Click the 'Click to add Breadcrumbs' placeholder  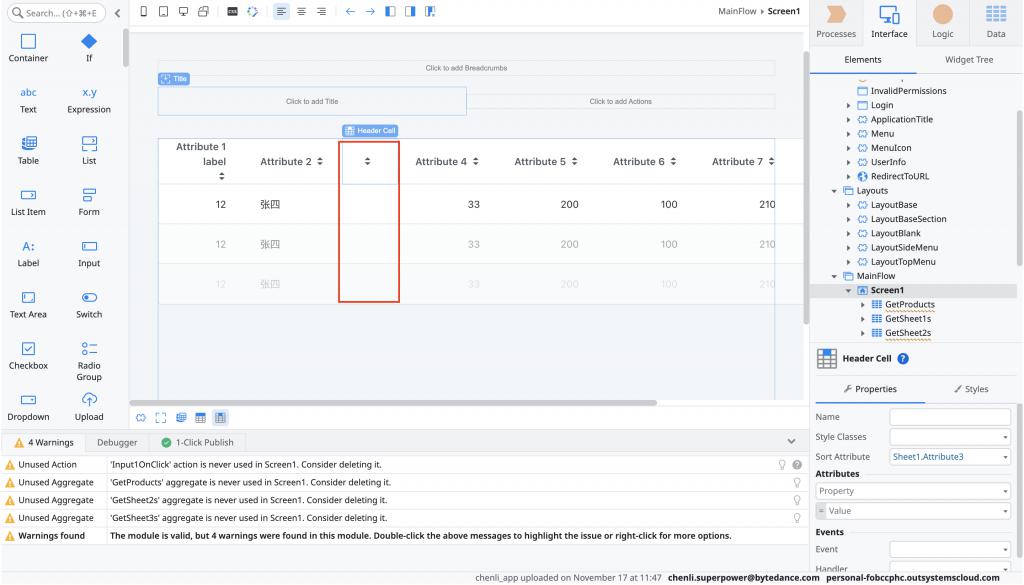click(466, 68)
